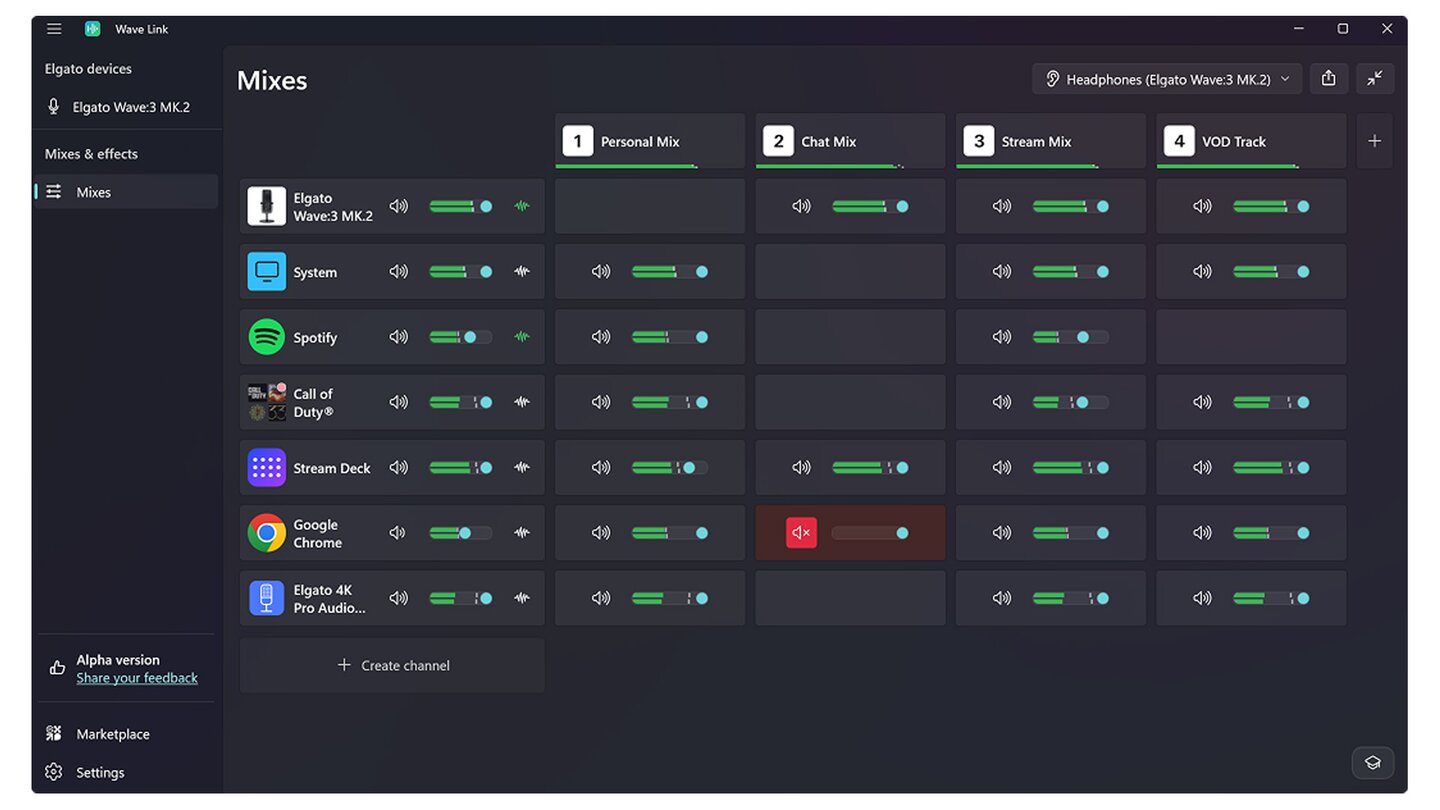Unmute Google Chrome in Chat Mix
This screenshot has width=1440, height=810.
801,533
